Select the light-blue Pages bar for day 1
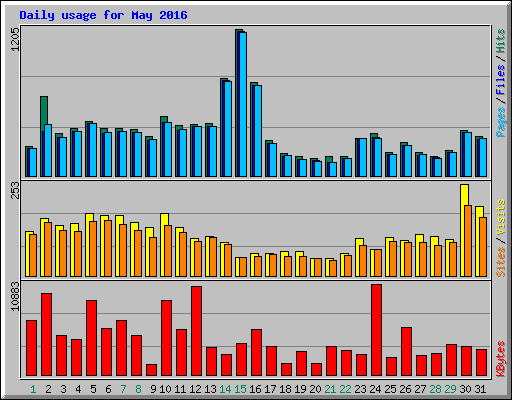Screen dimensions: 512x400 point(33,163)
